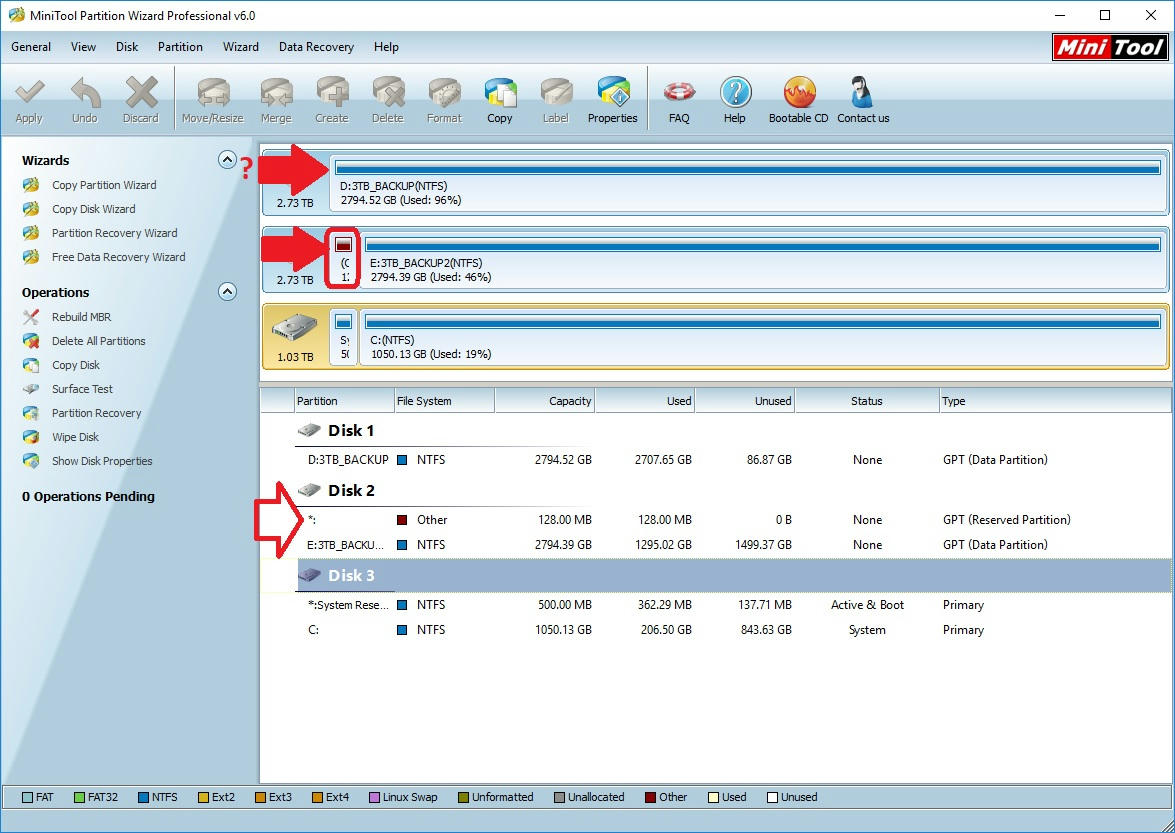
Task: Click the NTFS legend color swatch
Action: coord(143,797)
